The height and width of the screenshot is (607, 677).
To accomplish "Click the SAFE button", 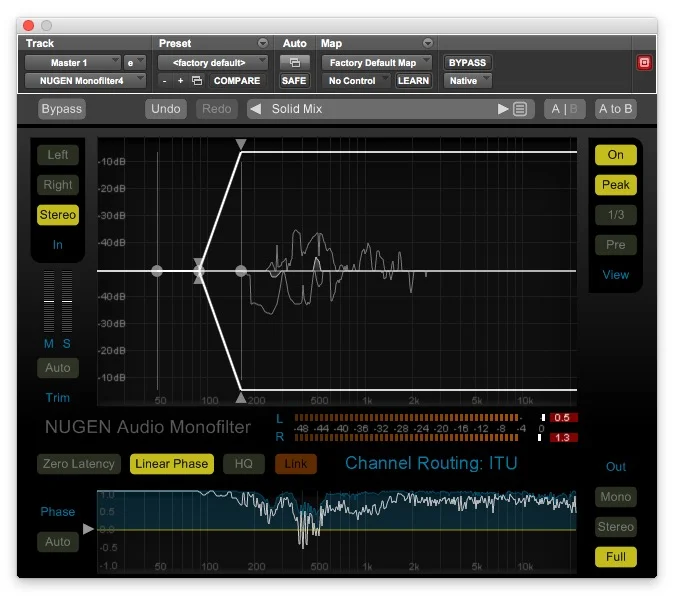I will pyautogui.click(x=294, y=81).
